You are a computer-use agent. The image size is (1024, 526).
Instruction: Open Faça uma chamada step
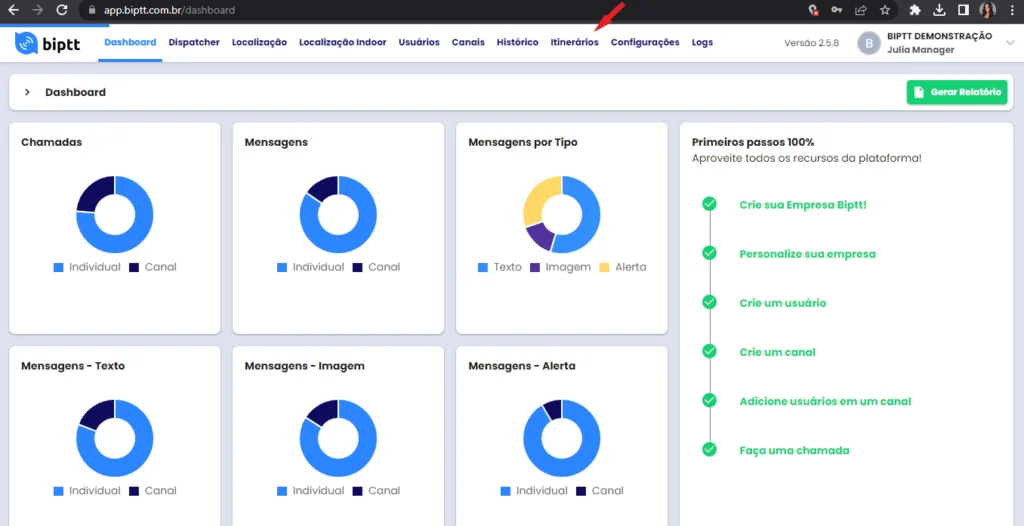(x=794, y=450)
